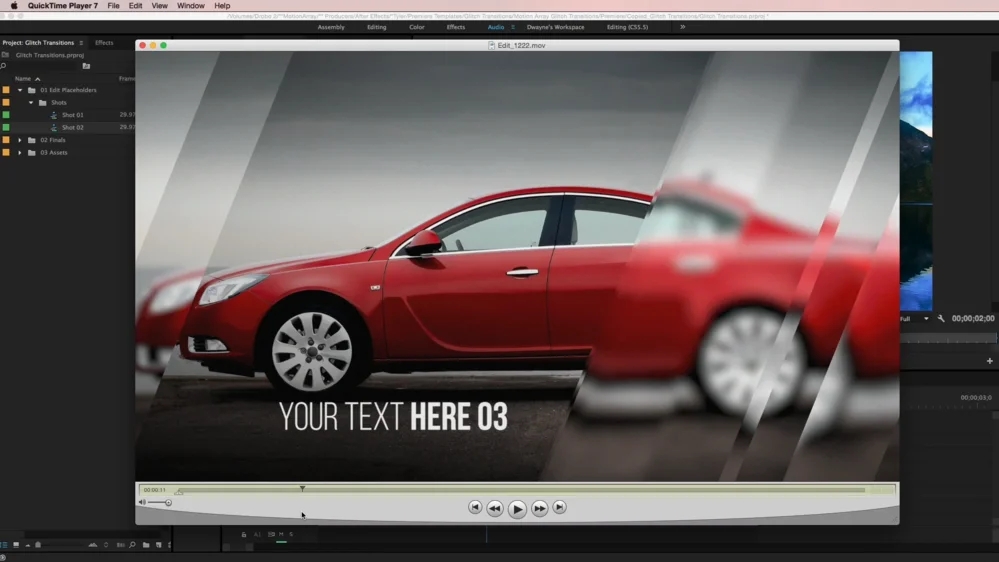Toggle mute M on the audio track
This screenshot has height=562, width=999.
(281, 535)
